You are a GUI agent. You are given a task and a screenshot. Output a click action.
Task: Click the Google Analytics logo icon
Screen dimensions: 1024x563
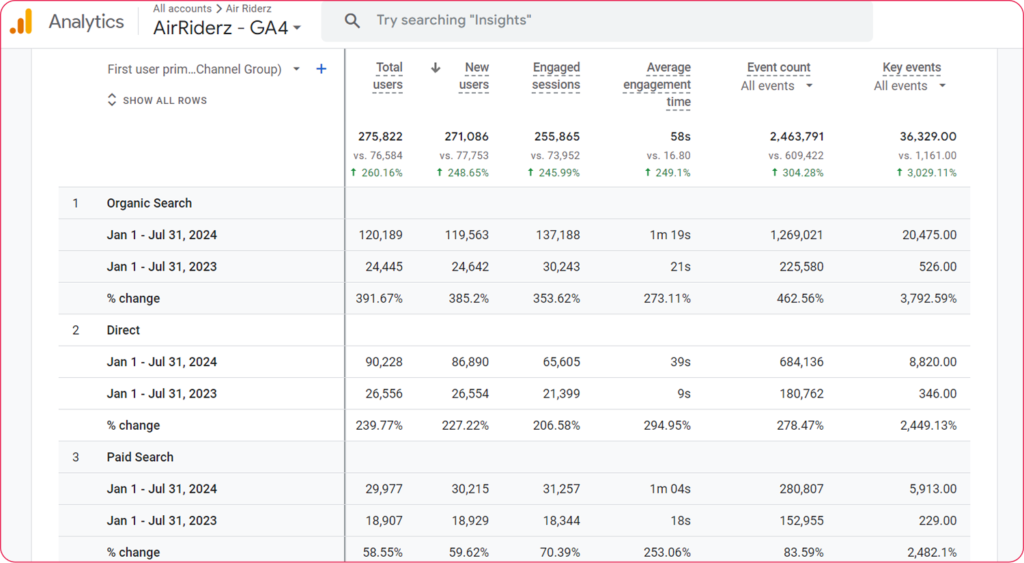22,21
